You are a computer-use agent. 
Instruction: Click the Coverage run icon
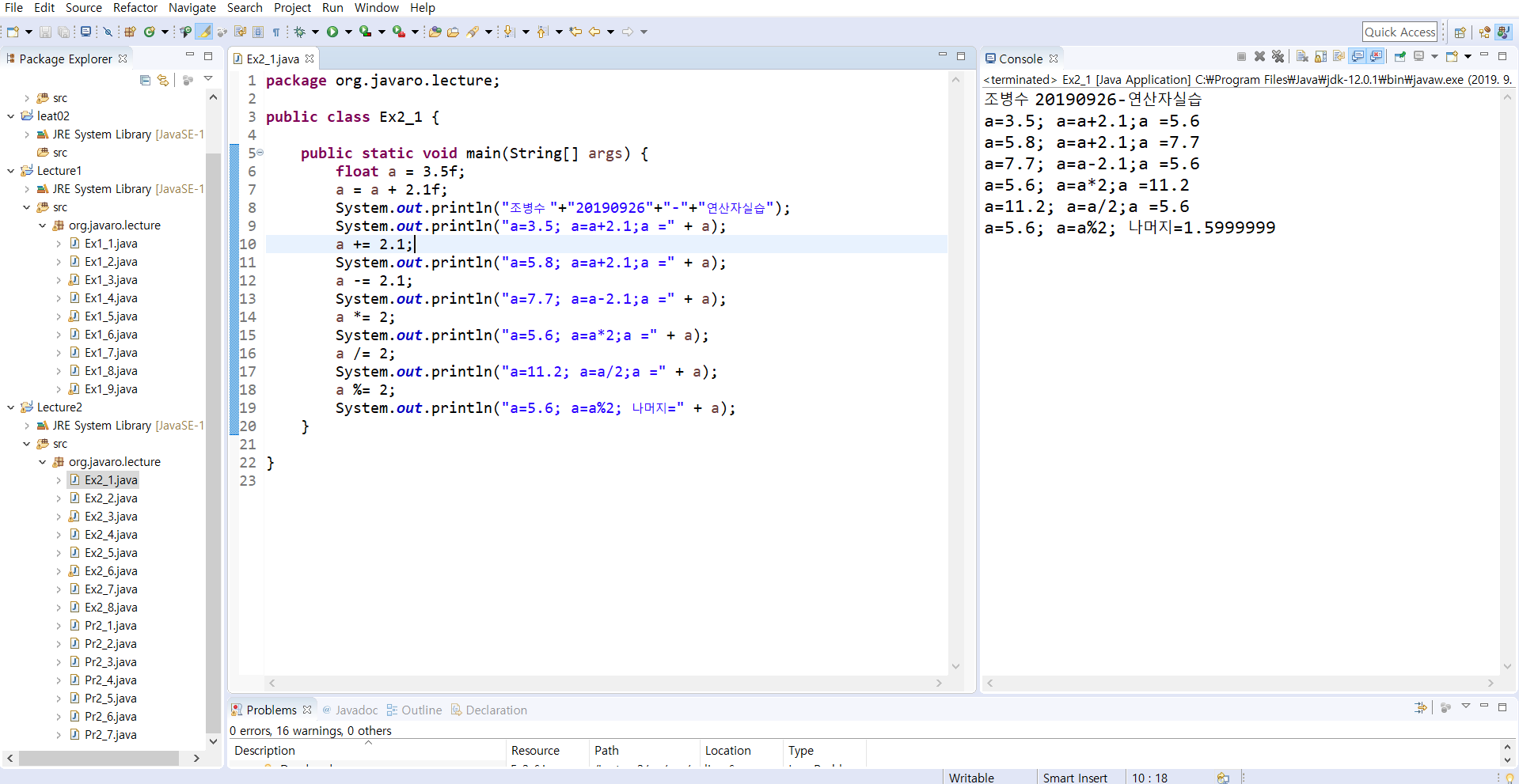point(365,32)
